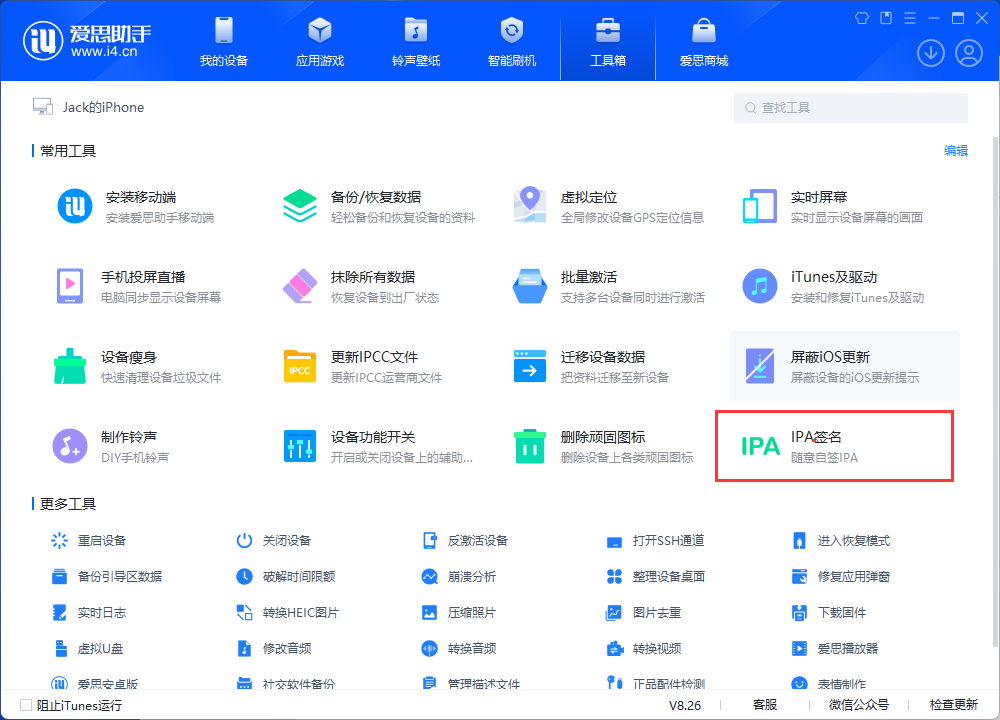Image resolution: width=1000 pixels, height=720 pixels.
Task: Click the 下载固件 save icon
Action: click(x=799, y=613)
